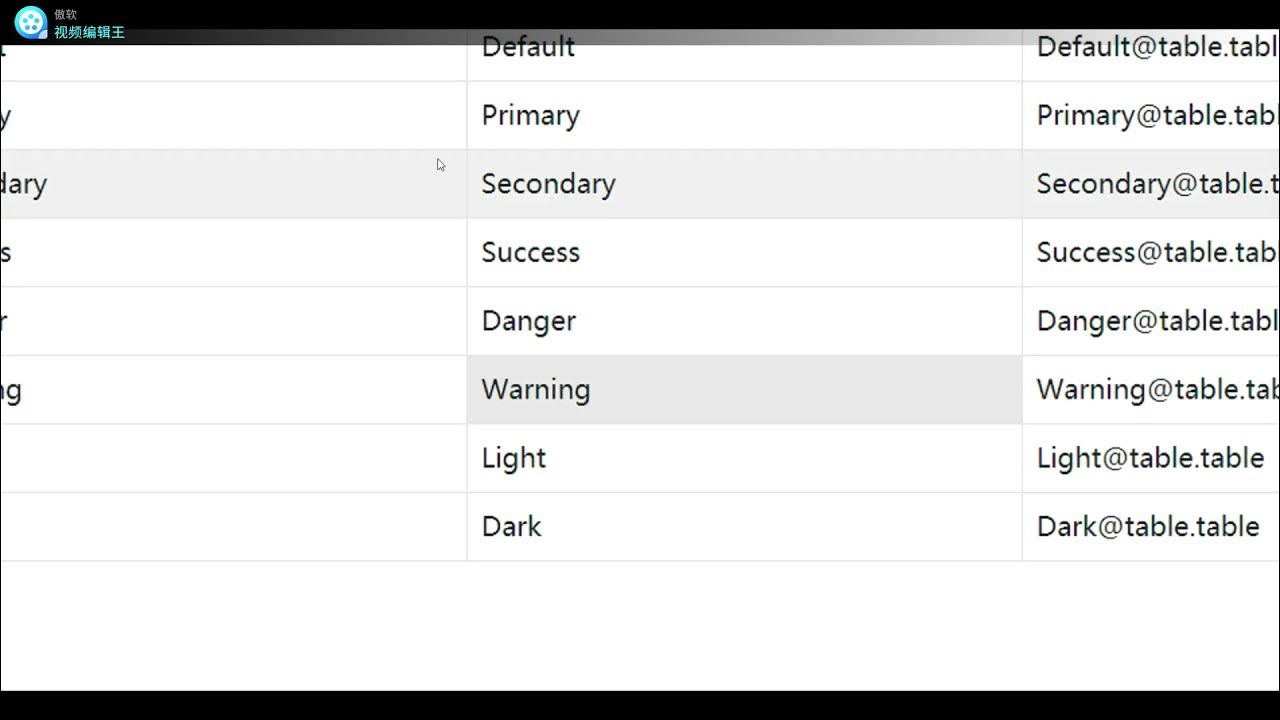Click the Danger@table.table email cell
Screen dimensions: 1280x720
point(1151,321)
